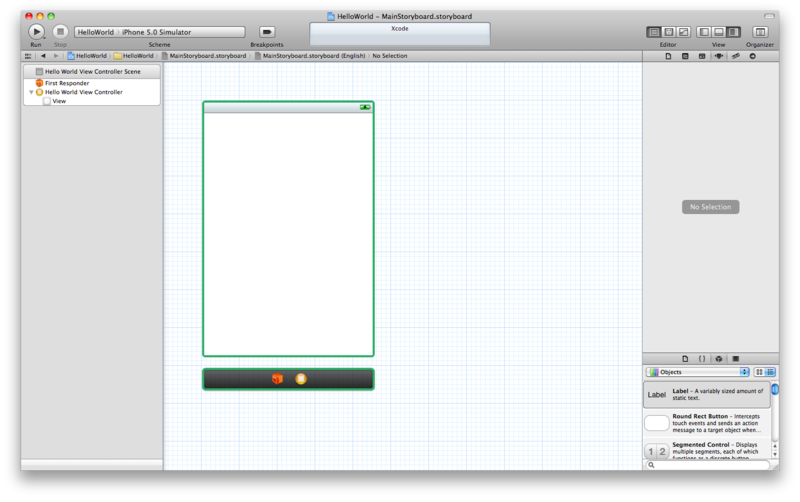Show the Object library cube icon
The height and width of the screenshot is (502, 800).
[x=719, y=359]
